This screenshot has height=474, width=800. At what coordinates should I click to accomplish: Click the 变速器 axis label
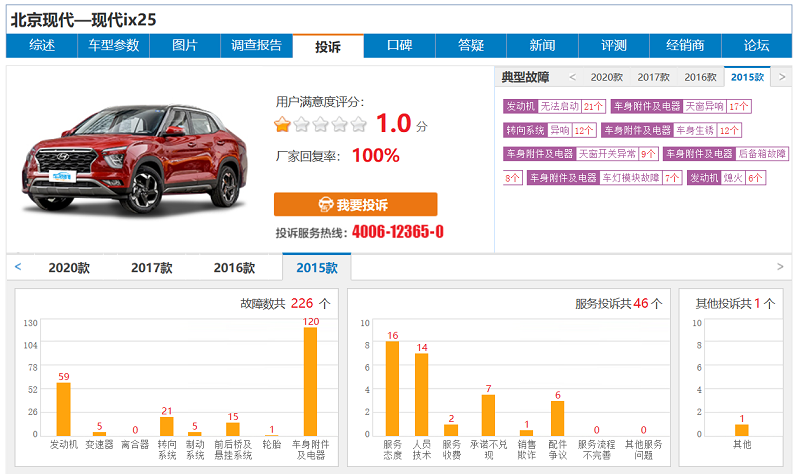(99, 444)
